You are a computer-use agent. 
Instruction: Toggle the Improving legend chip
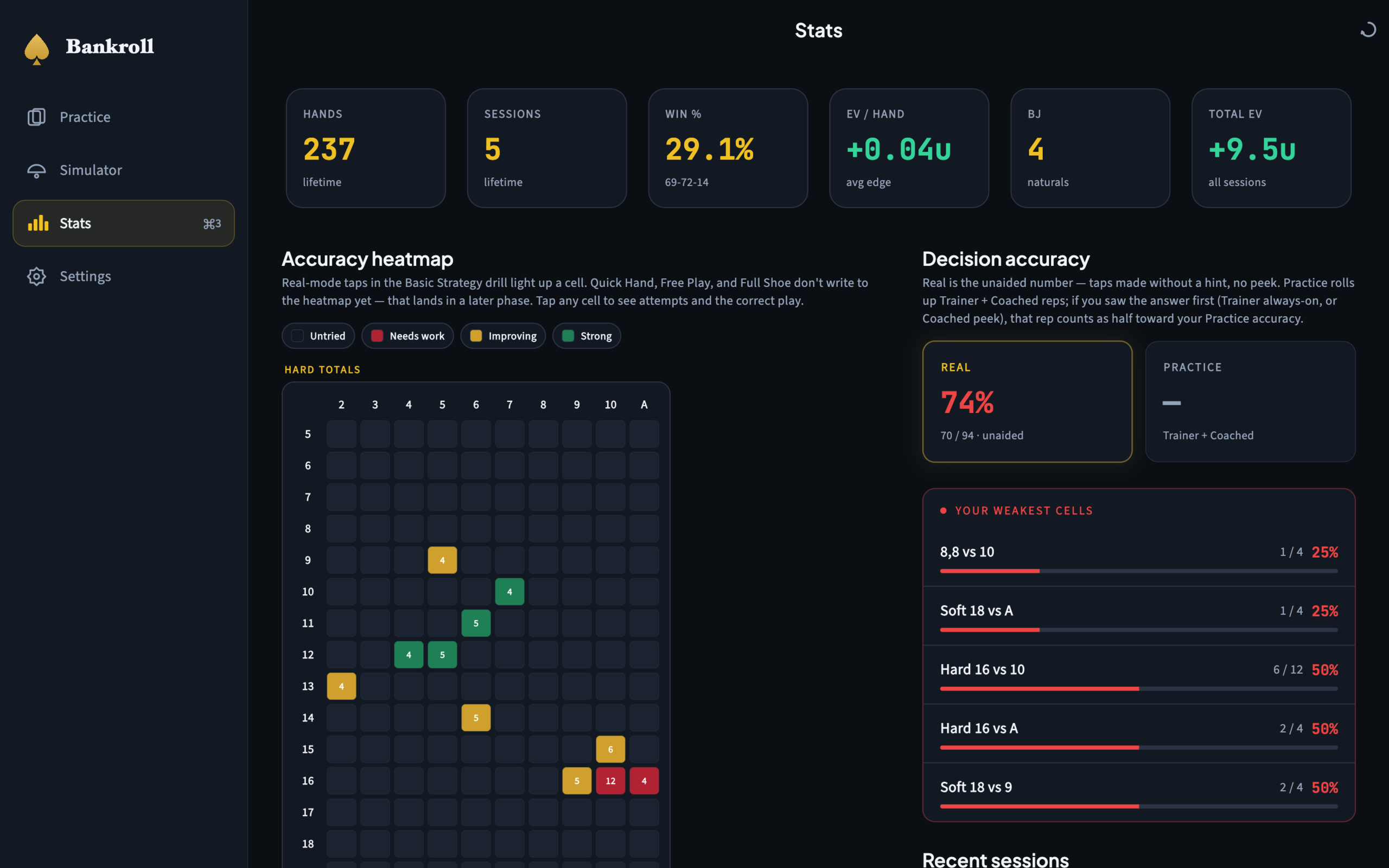click(503, 336)
